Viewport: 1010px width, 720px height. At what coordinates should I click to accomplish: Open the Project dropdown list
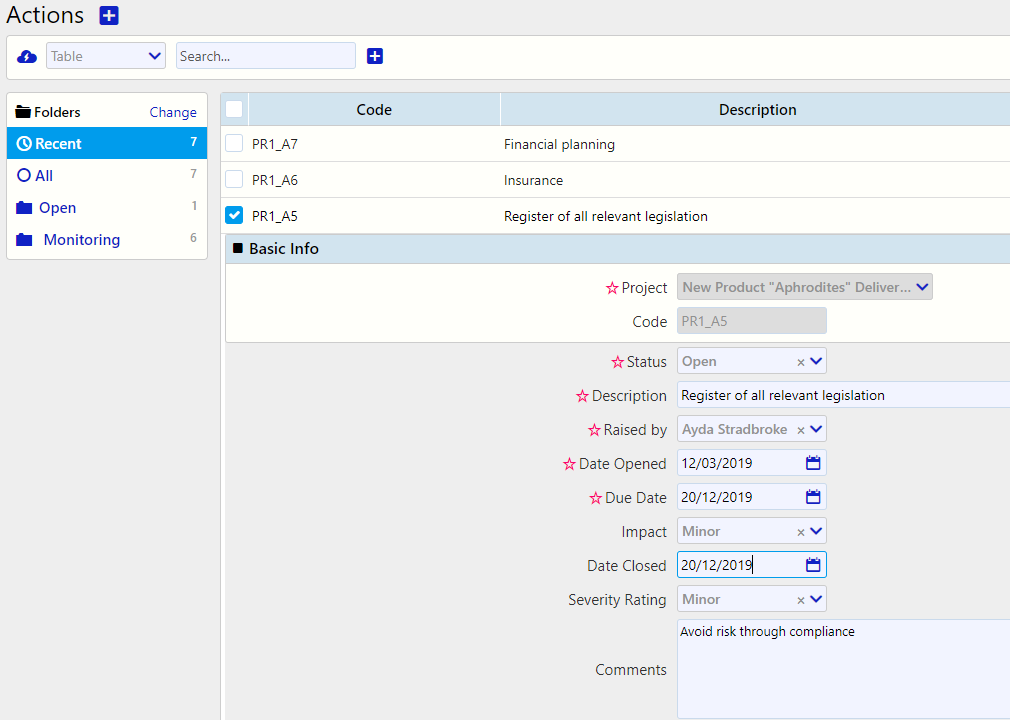pyautogui.click(x=922, y=287)
